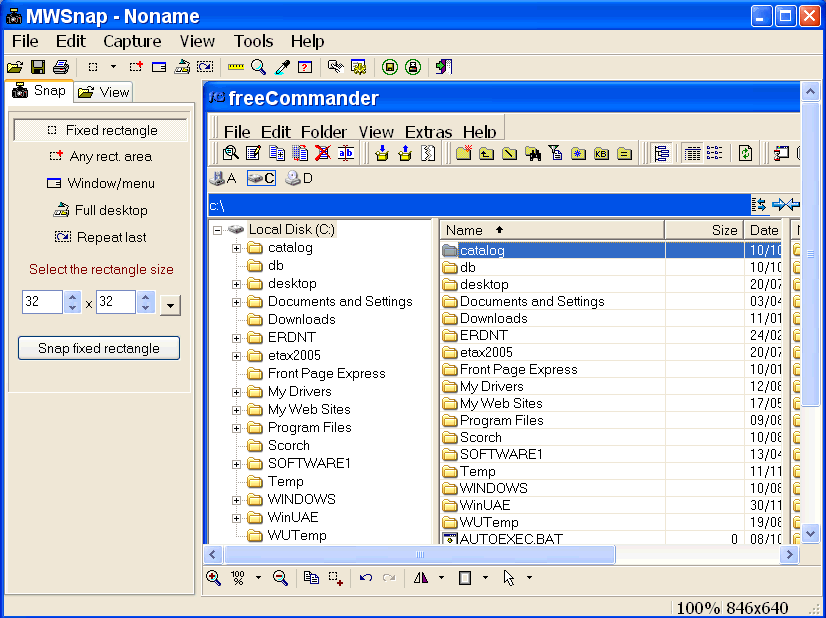Click the 100% status bar text
This screenshot has height=618, width=826.
[x=698, y=607]
